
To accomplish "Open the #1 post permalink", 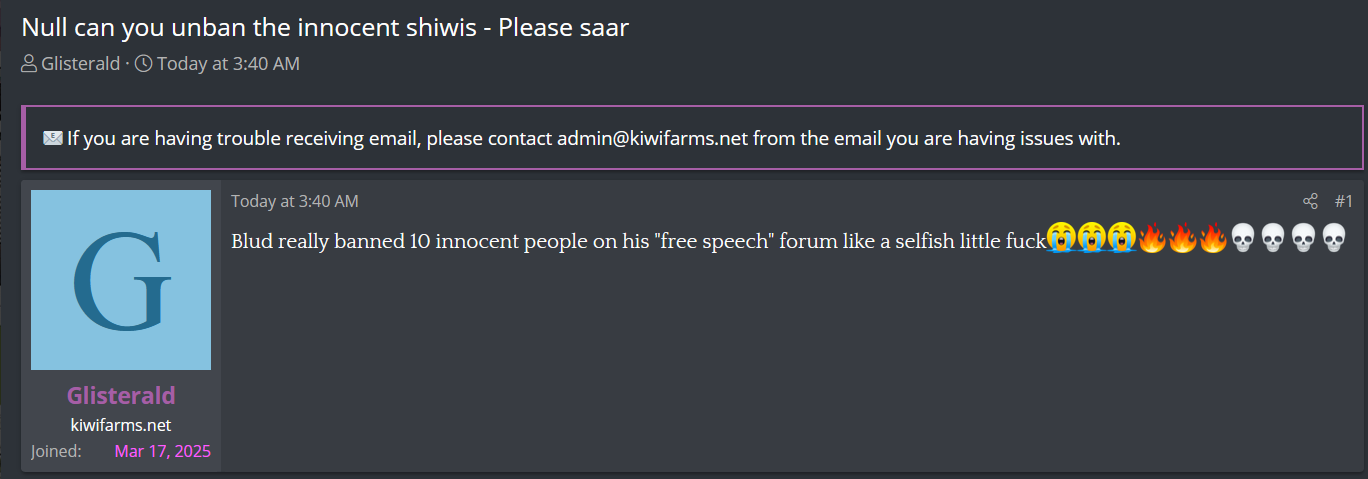I will coord(1343,201).
